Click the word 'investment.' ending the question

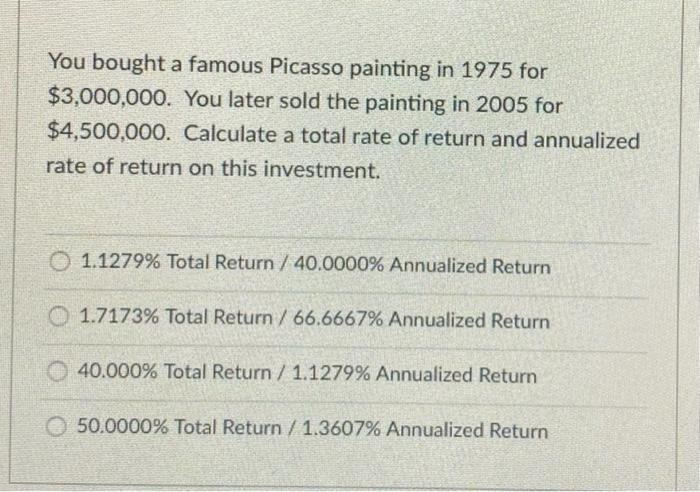[x=321, y=170]
